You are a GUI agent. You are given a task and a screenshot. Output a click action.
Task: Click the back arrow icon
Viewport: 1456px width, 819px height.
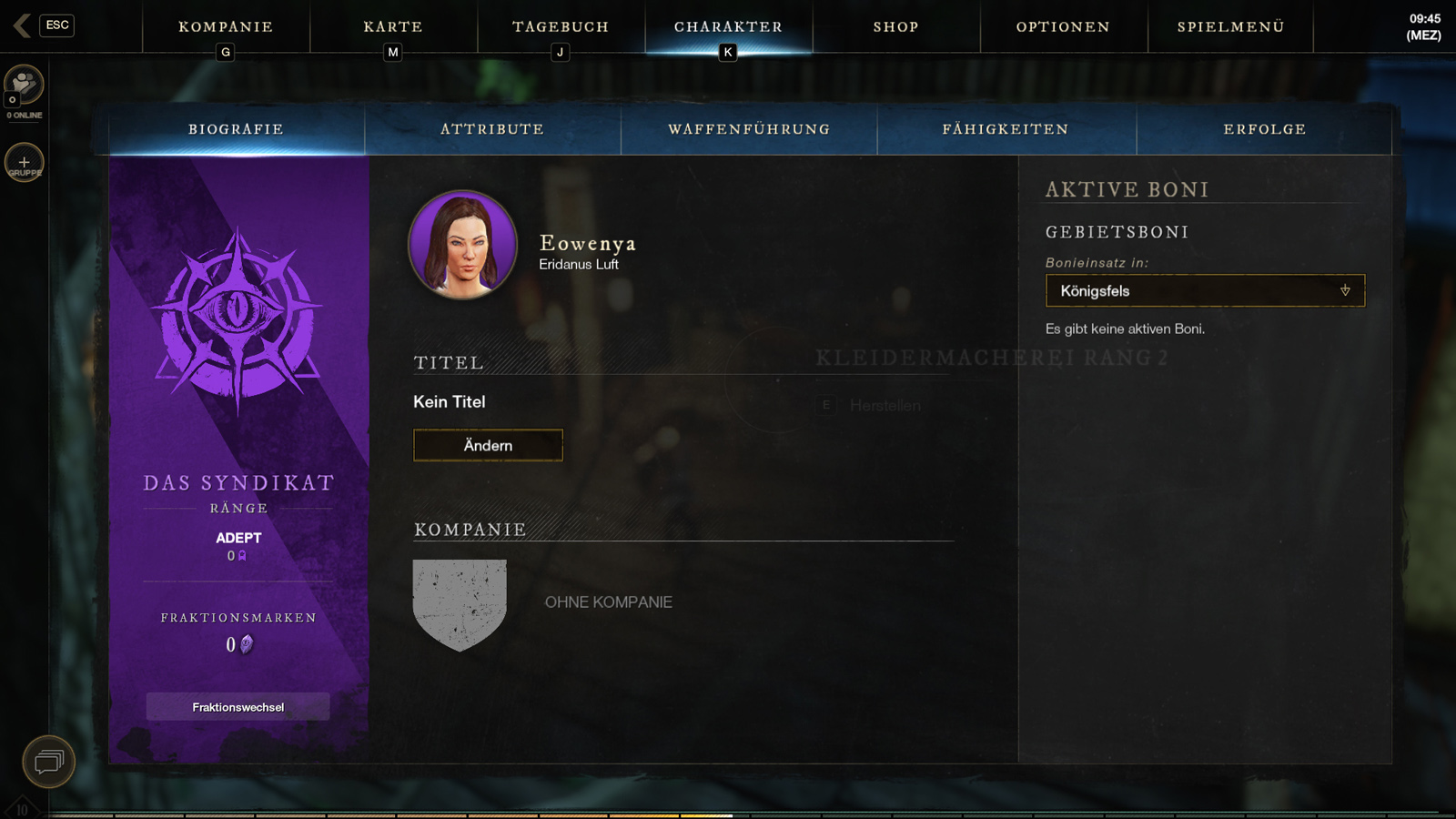[22, 25]
